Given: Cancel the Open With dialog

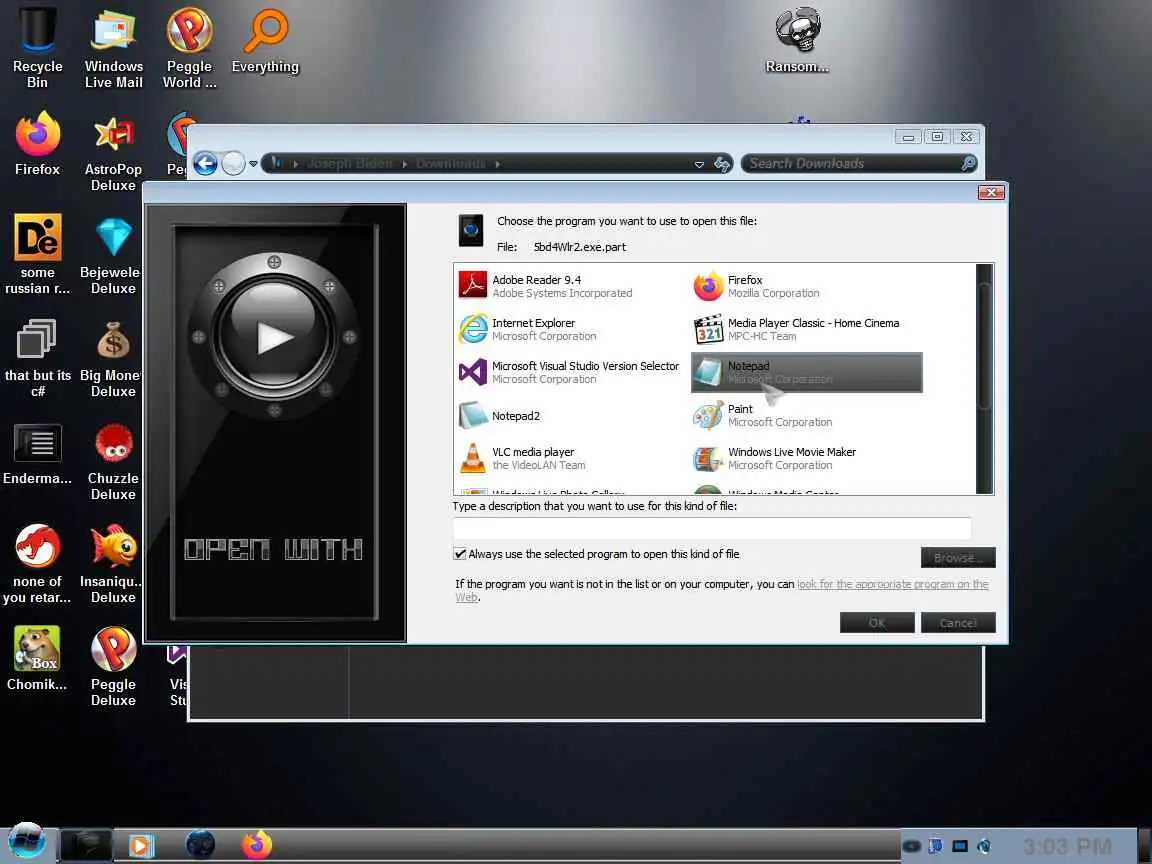Looking at the screenshot, I should click(x=957, y=622).
